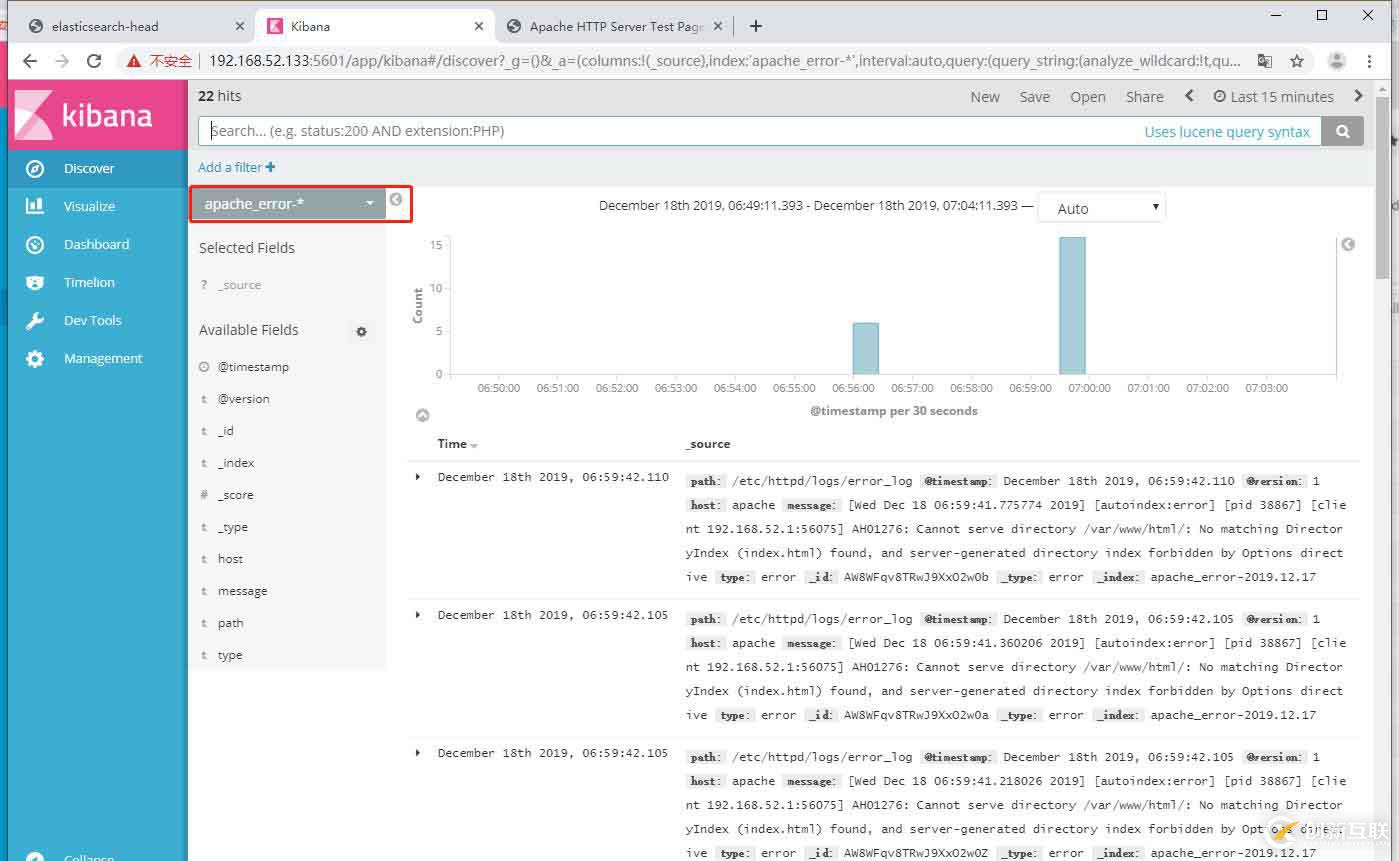The width and height of the screenshot is (1399, 861).
Task: Click Share in the top menu
Action: pos(1144,96)
